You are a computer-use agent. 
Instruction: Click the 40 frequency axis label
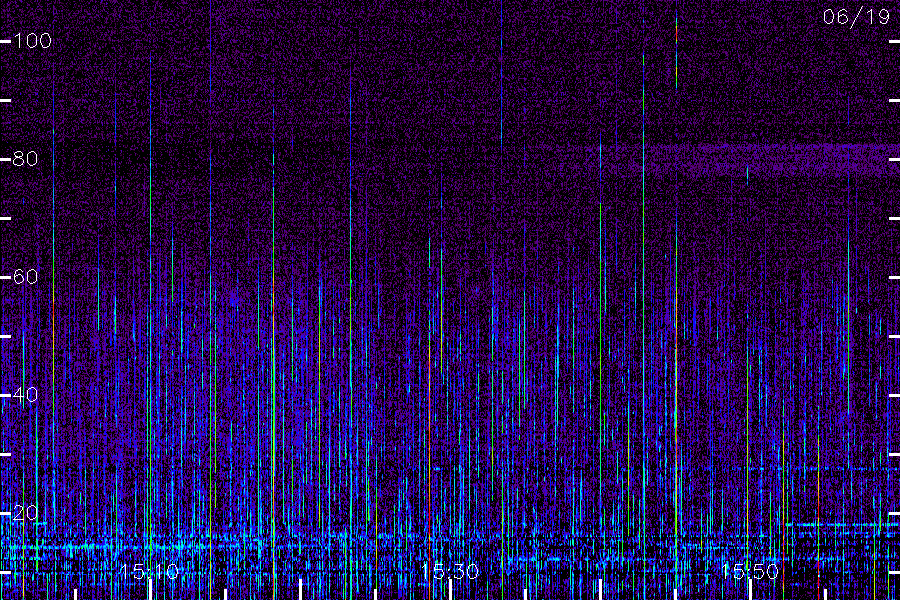click(25, 394)
